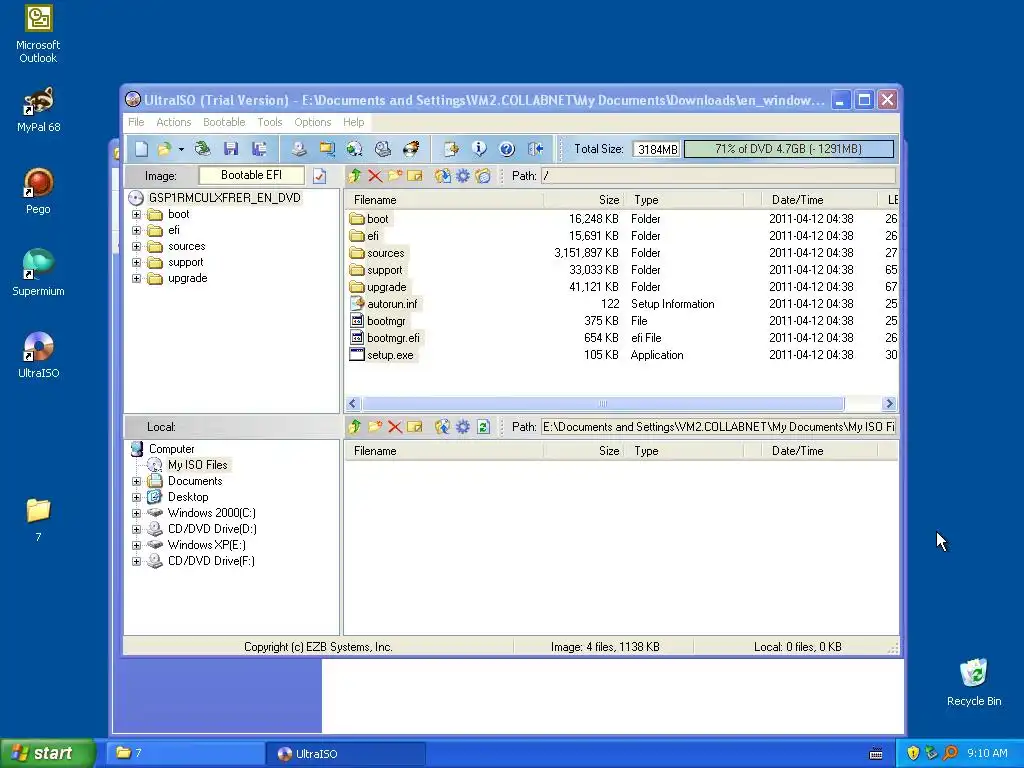Click the Open folder toolbar icon
This screenshot has height=768, width=1024.
(164, 149)
